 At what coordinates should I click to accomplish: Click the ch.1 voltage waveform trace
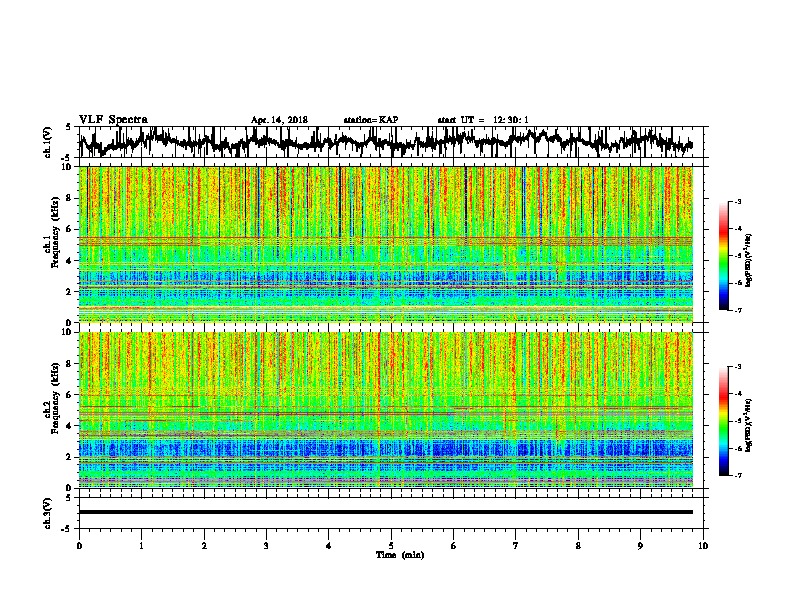tap(386, 142)
